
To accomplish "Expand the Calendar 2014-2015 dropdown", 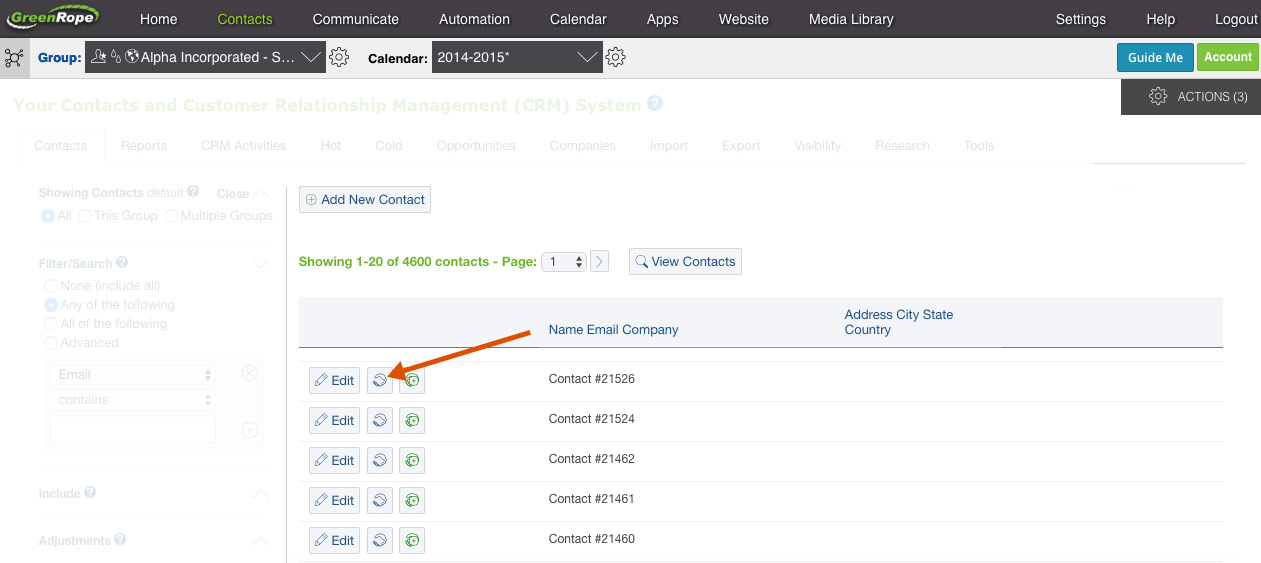I will click(x=515, y=58).
